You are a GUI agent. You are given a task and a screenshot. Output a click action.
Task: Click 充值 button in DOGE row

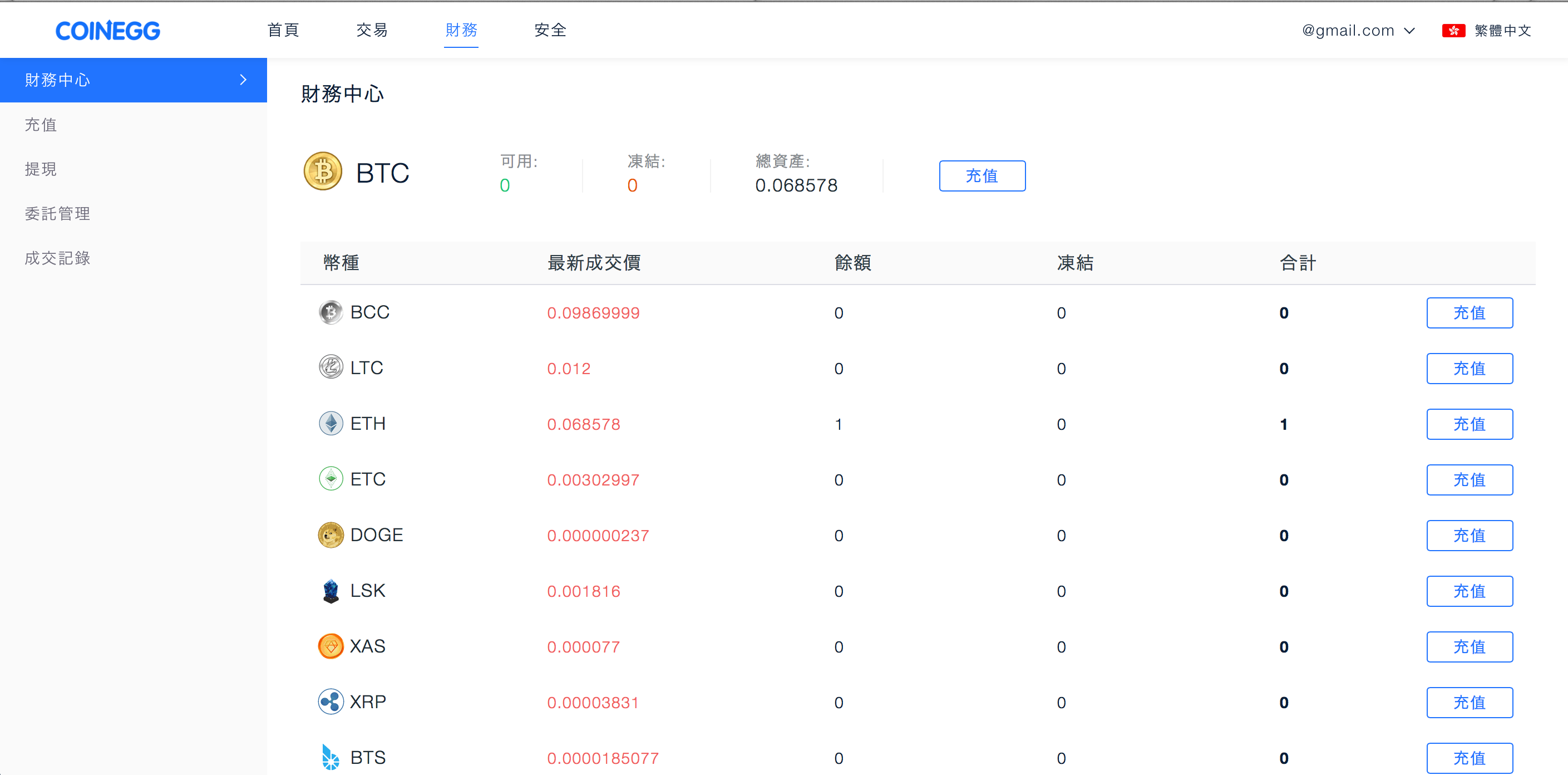click(1470, 536)
